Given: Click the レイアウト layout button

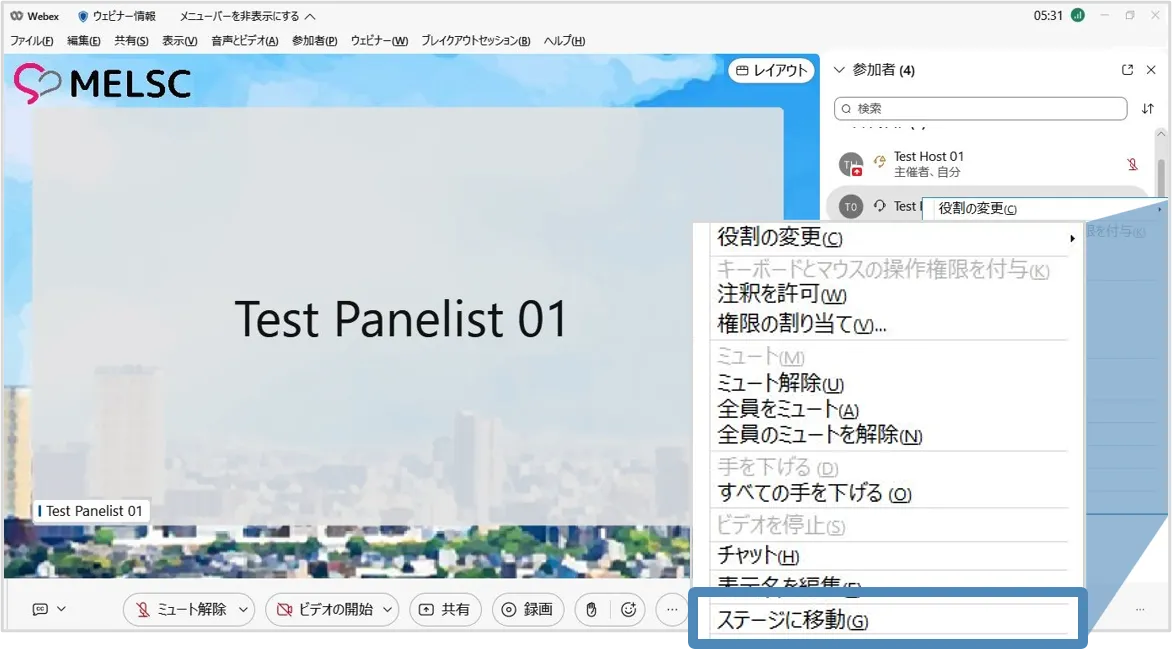Looking at the screenshot, I should tap(770, 70).
